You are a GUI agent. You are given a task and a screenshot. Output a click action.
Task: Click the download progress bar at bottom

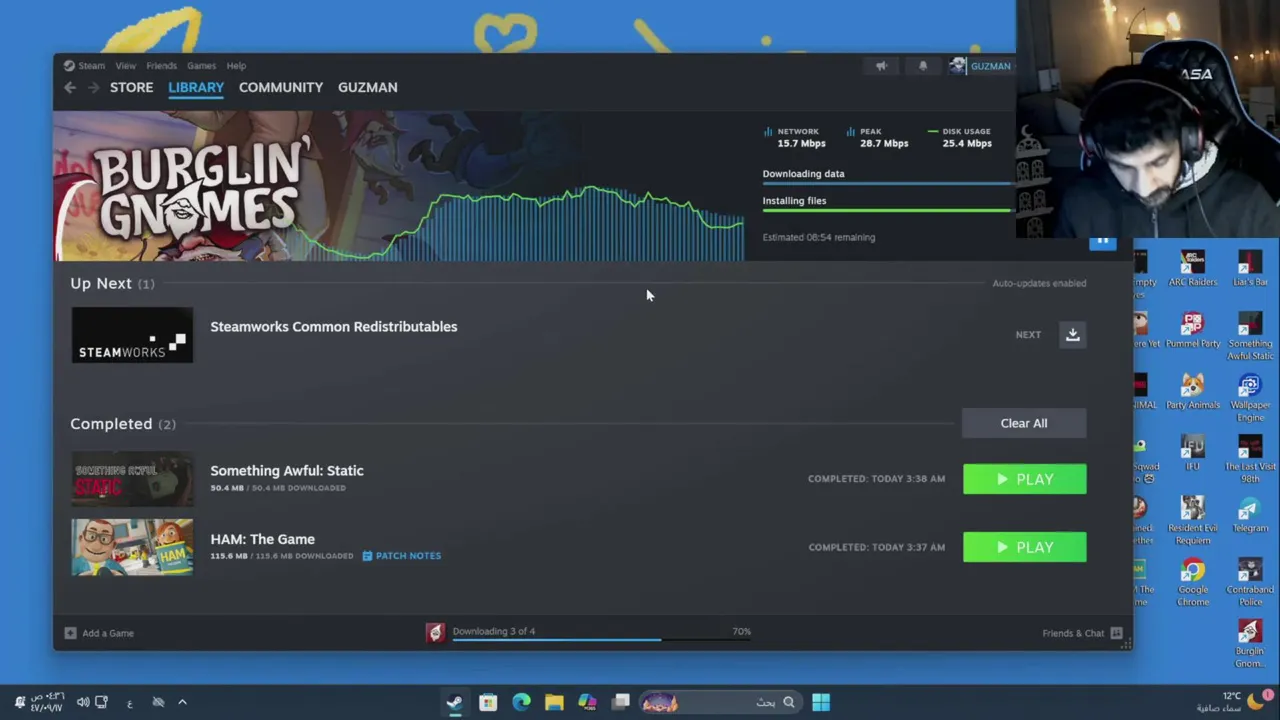pyautogui.click(x=601, y=640)
